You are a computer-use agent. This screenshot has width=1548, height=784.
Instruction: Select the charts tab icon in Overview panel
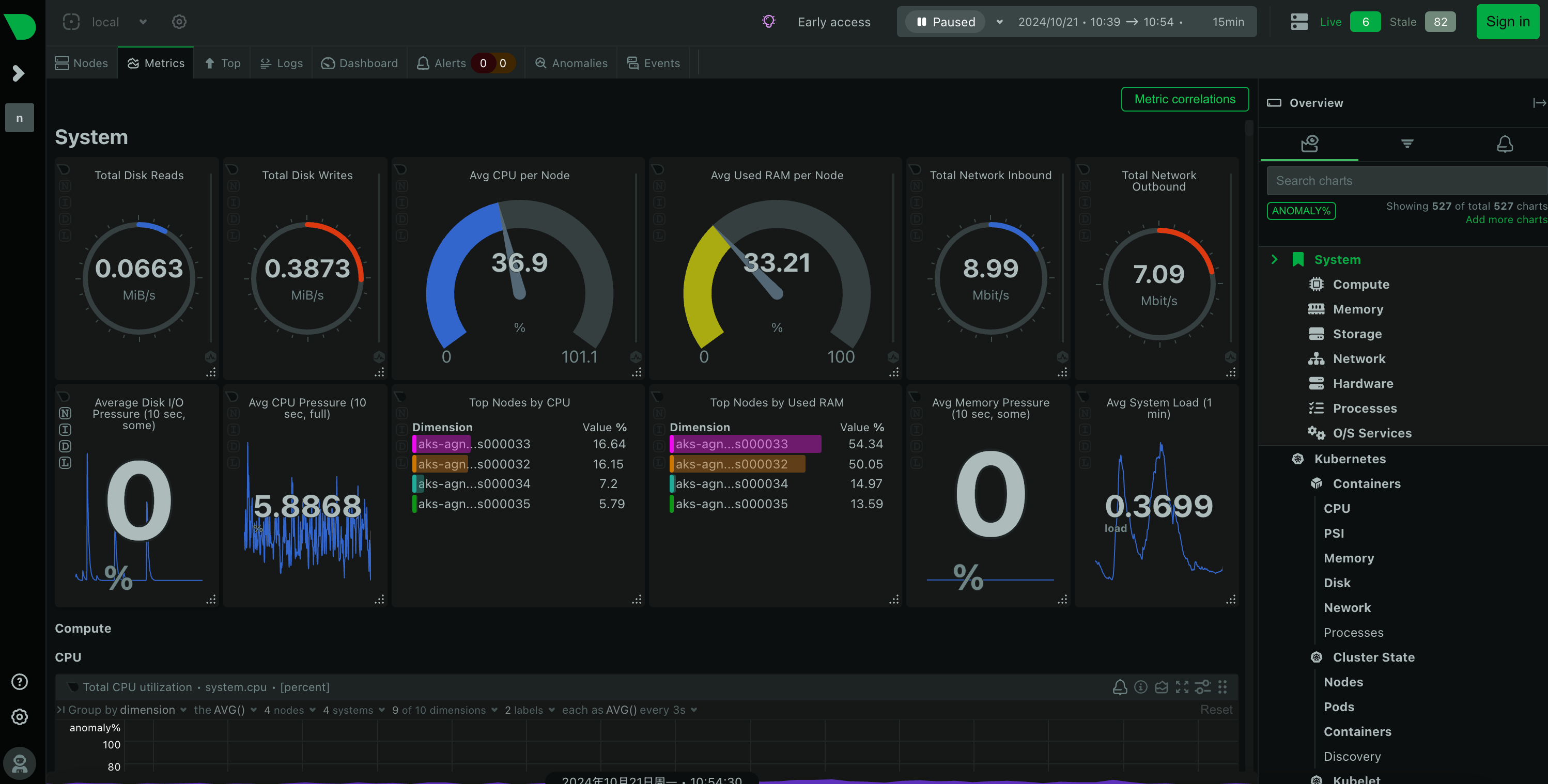(1309, 144)
